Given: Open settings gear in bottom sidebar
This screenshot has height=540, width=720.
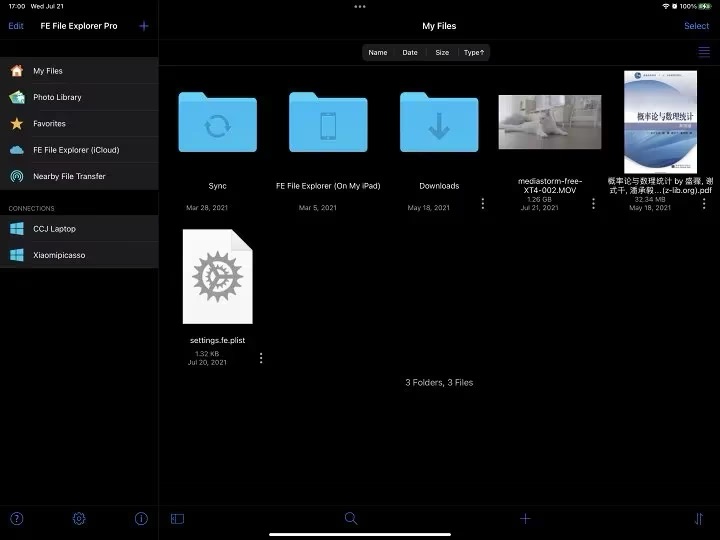Looking at the screenshot, I should click(x=79, y=519).
